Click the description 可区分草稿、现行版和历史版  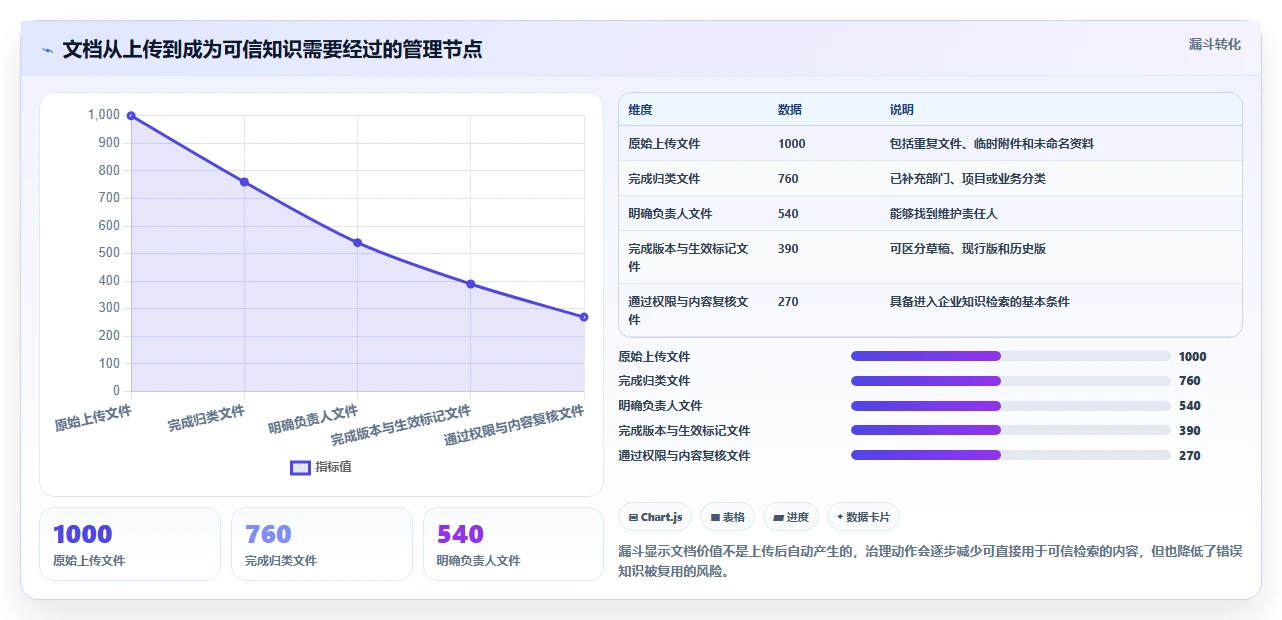(x=968, y=249)
